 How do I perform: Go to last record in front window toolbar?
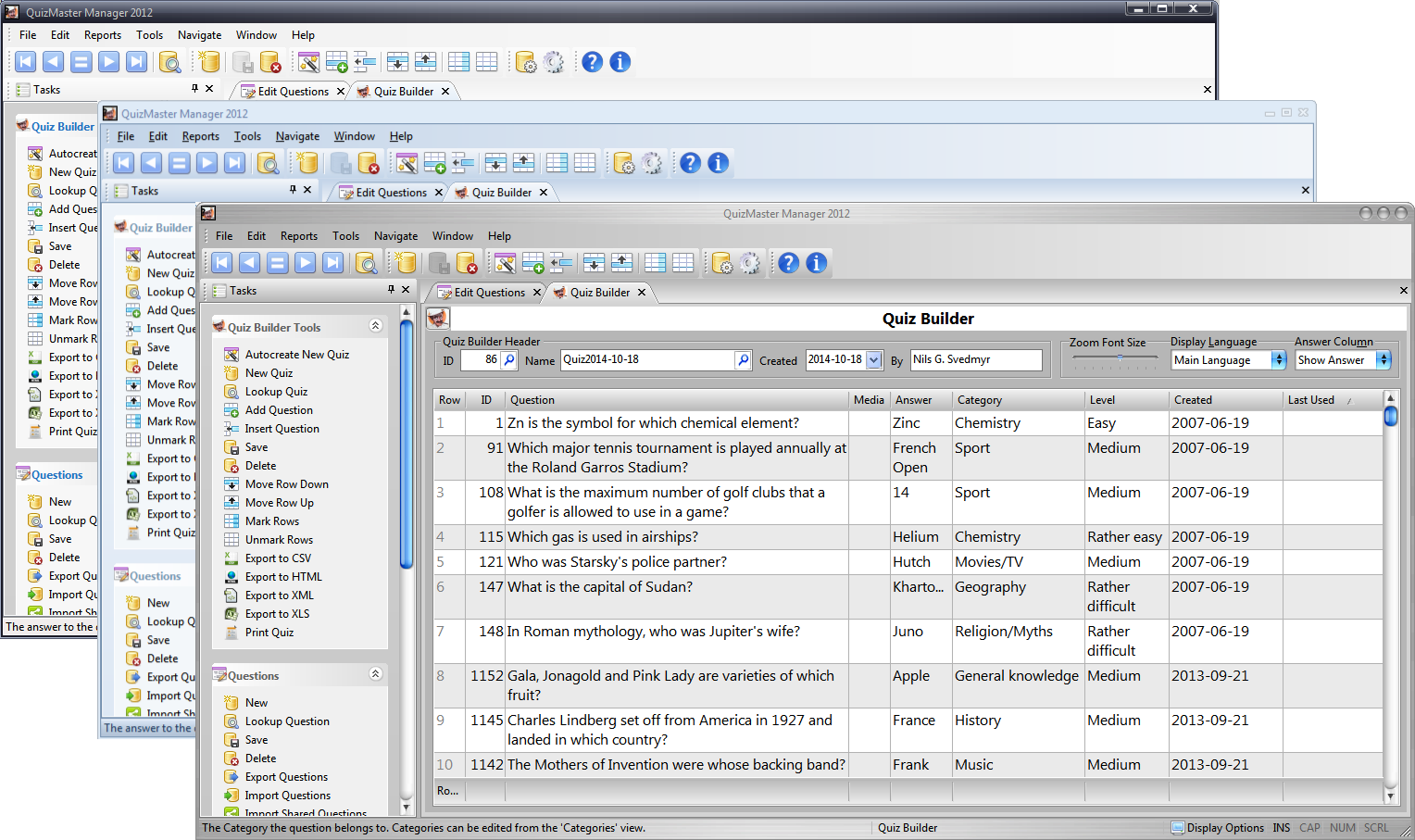333,263
